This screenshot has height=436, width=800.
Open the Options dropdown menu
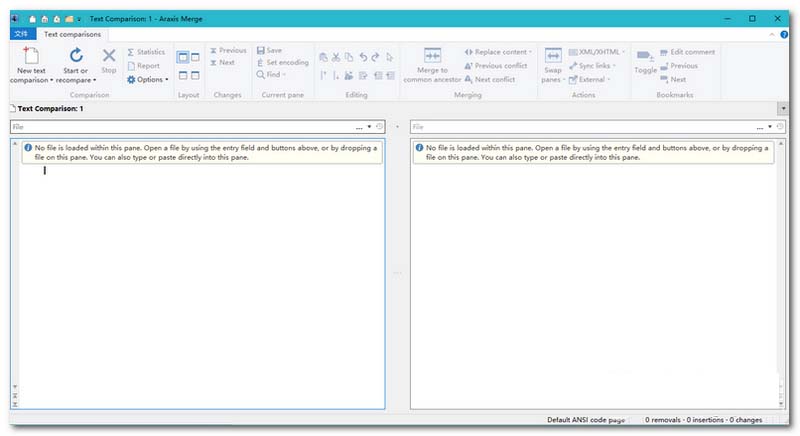[x=147, y=80]
